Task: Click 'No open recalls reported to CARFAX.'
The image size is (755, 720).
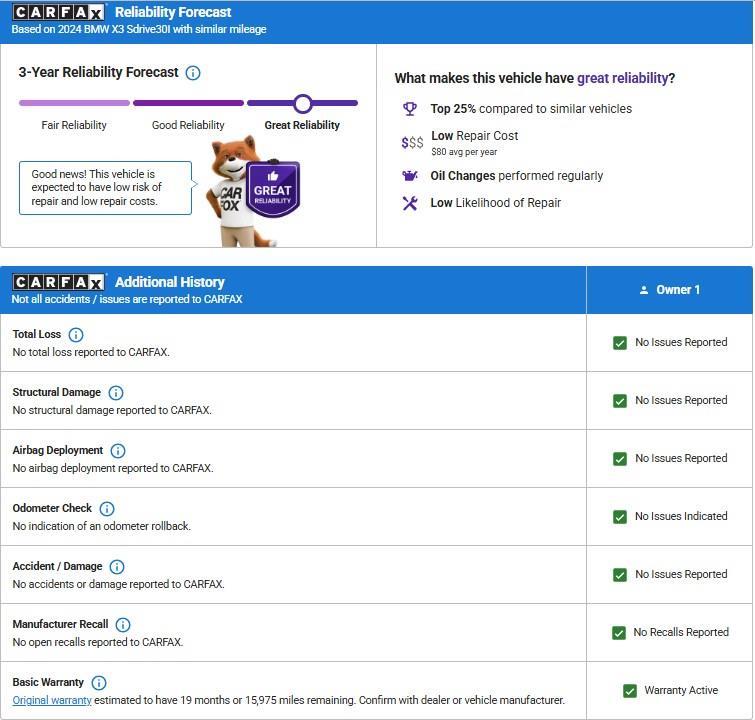Action: coord(98,642)
